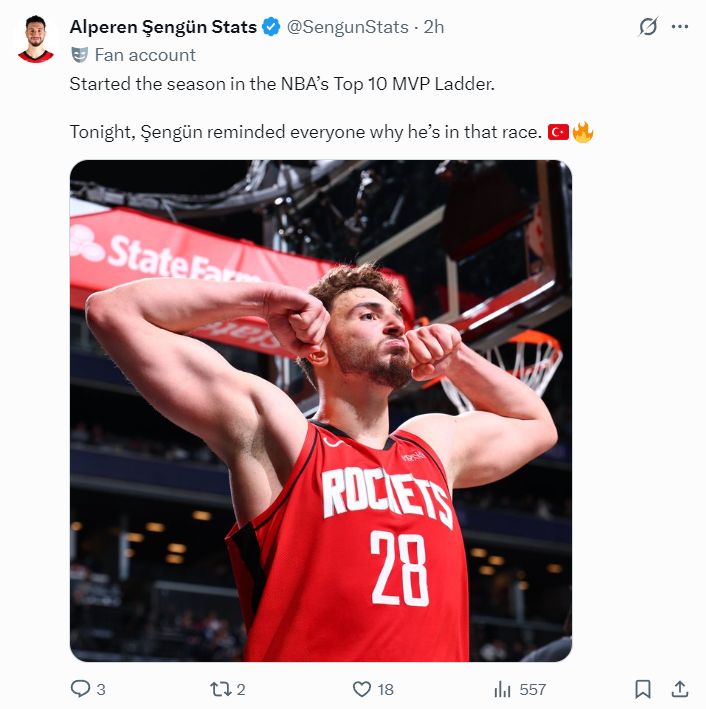Bookmark this Şengün post
Image resolution: width=706 pixels, height=709 pixels.
pyautogui.click(x=643, y=689)
